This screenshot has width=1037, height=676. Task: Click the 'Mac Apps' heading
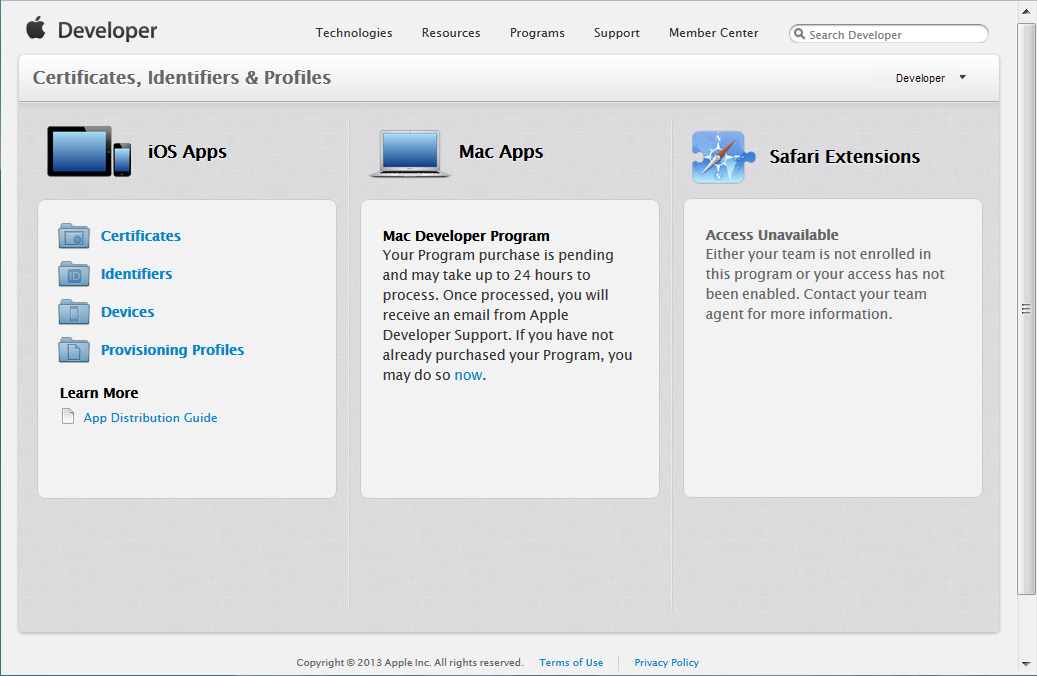click(501, 151)
